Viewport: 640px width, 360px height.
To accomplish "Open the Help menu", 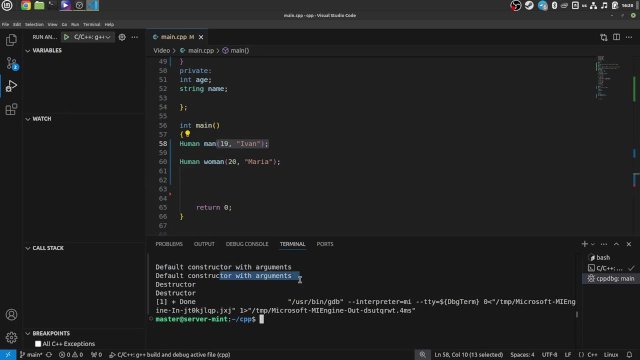I will click(x=109, y=24).
